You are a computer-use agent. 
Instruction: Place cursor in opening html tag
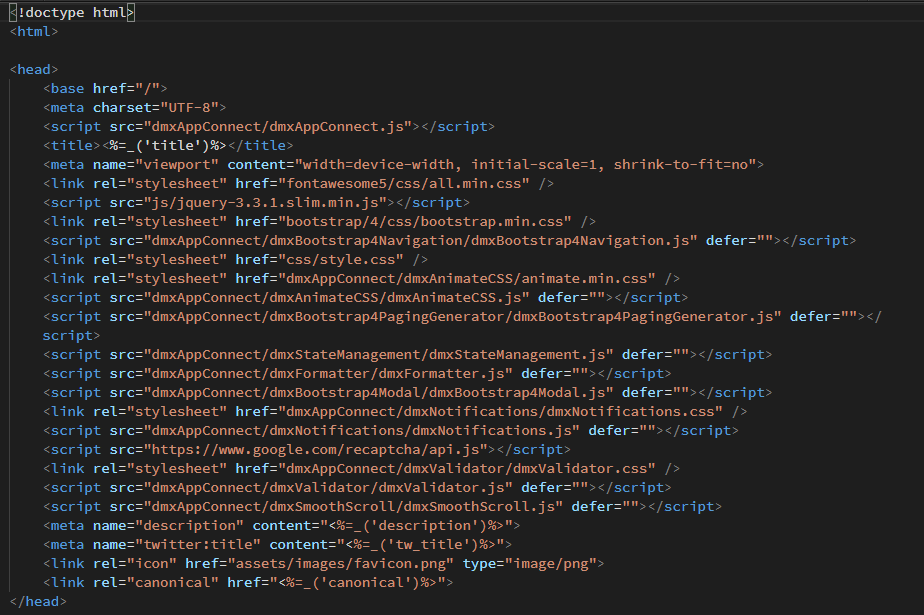34,32
